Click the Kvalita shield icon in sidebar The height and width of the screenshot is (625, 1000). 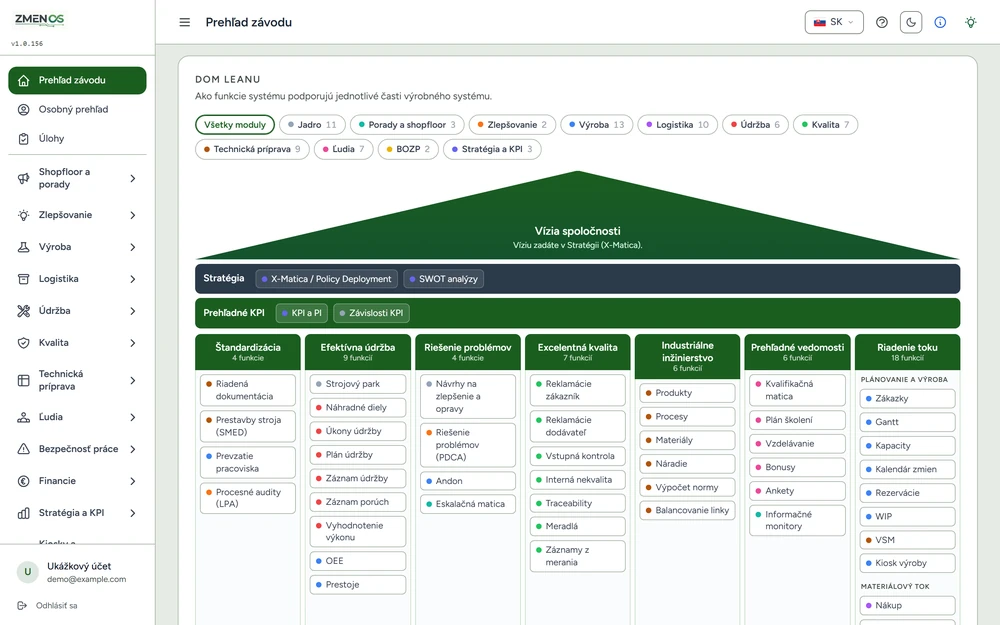(x=24, y=343)
